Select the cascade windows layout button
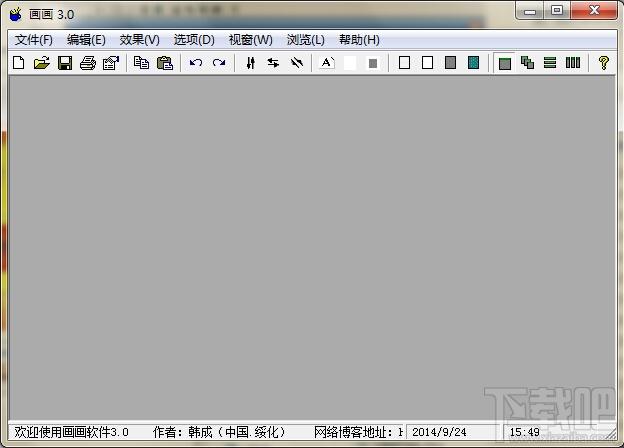 pos(528,63)
